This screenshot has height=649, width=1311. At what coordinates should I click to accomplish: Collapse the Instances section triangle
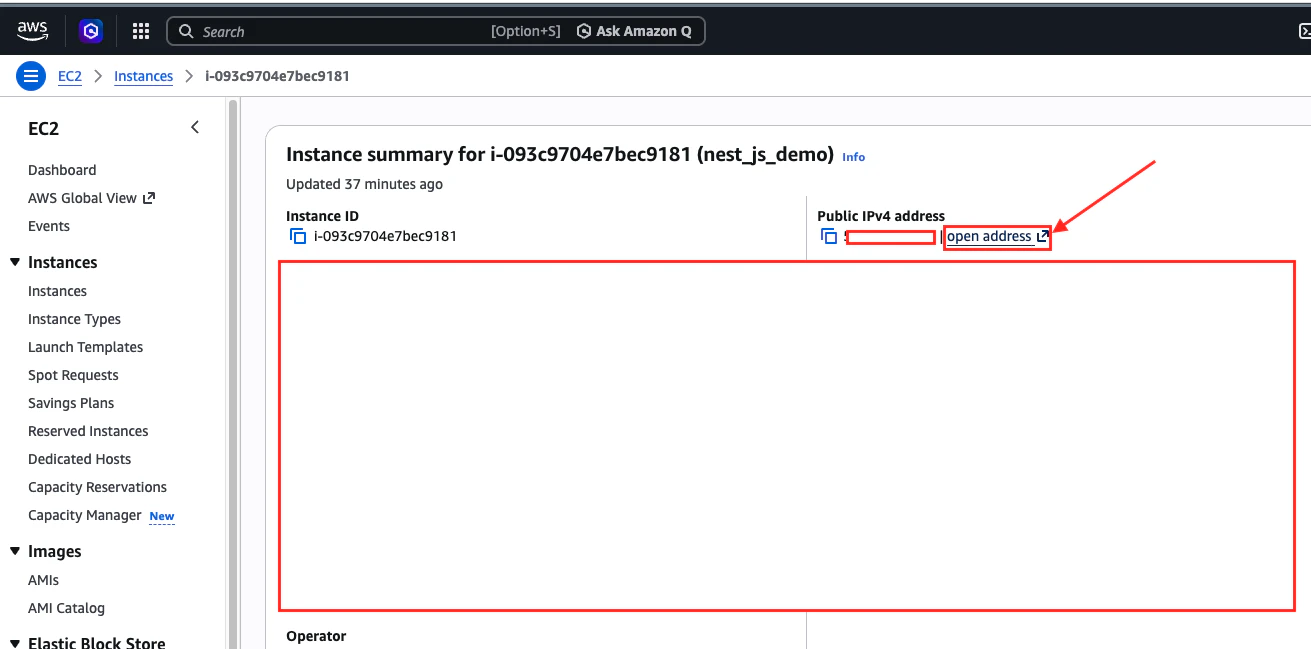pos(15,262)
